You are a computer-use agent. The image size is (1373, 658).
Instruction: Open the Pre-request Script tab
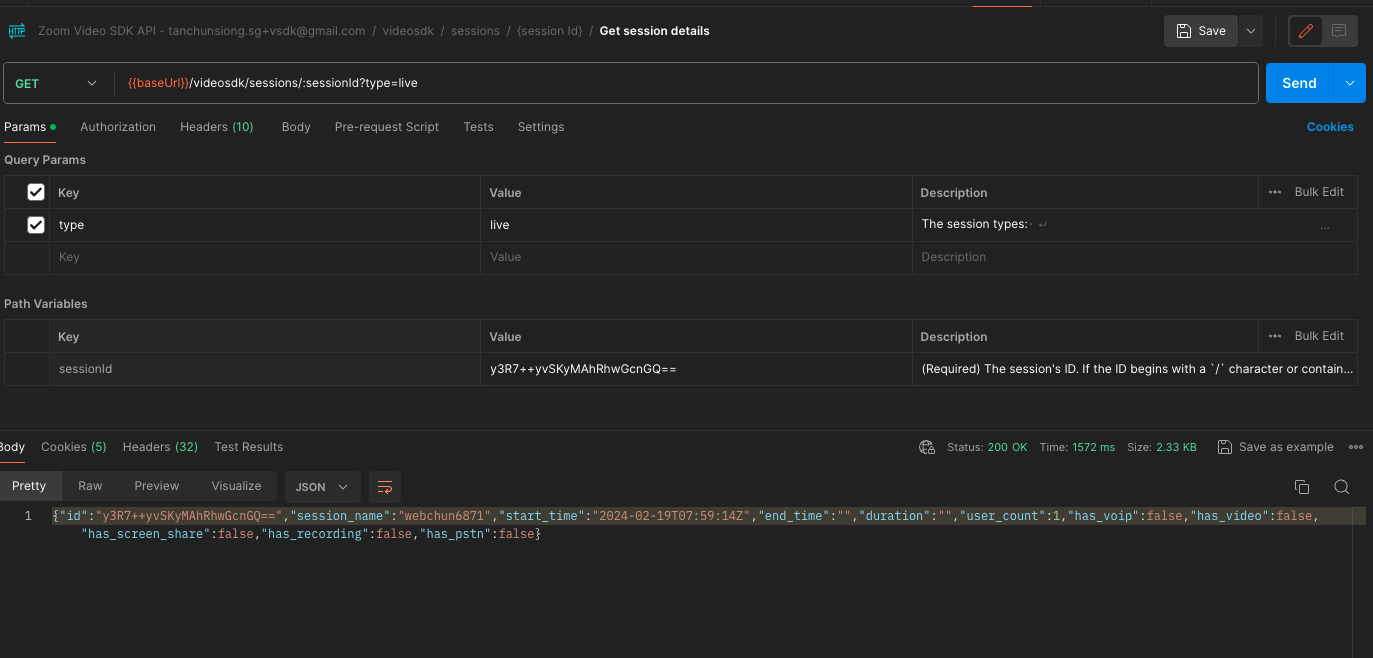tap(387, 127)
